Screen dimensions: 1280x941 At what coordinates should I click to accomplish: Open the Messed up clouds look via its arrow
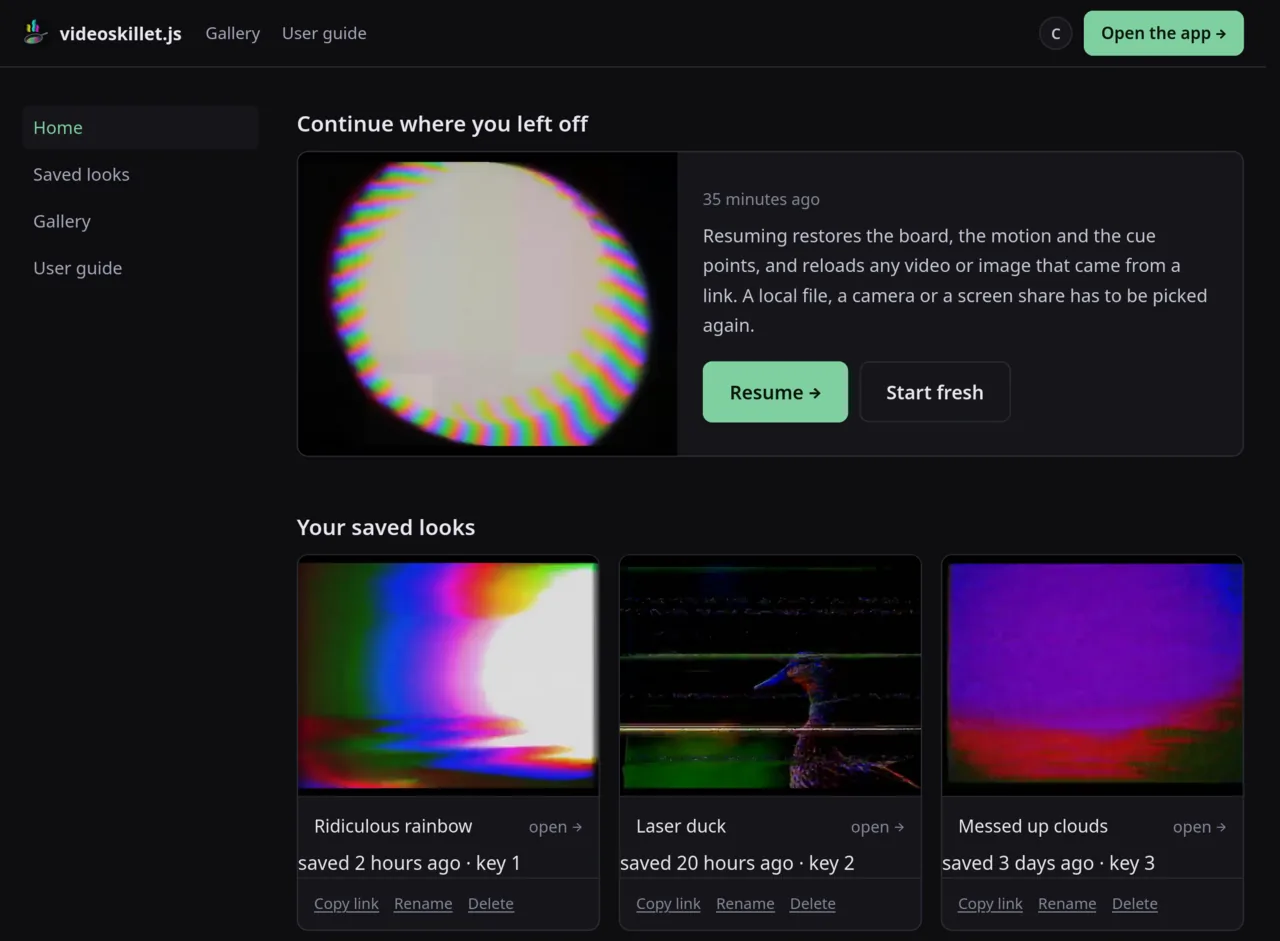coord(1199,827)
